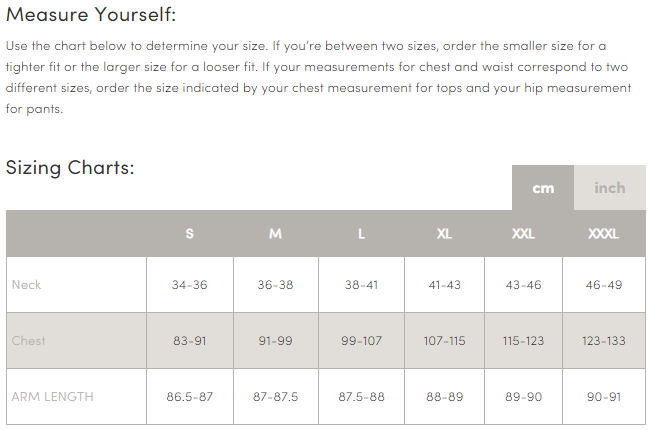Image resolution: width=652 pixels, height=430 pixels.
Task: Click the 99-107 chest cell for size L
Action: tap(361, 341)
